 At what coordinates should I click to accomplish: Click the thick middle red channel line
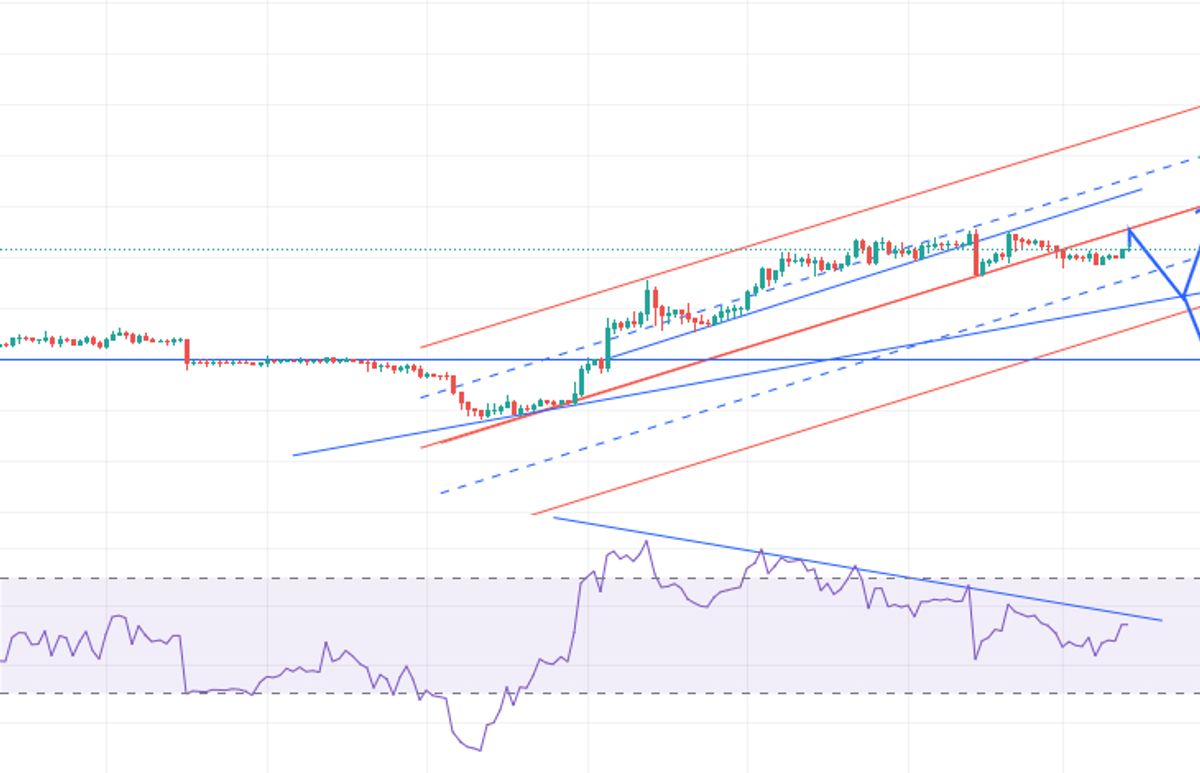coord(800,332)
